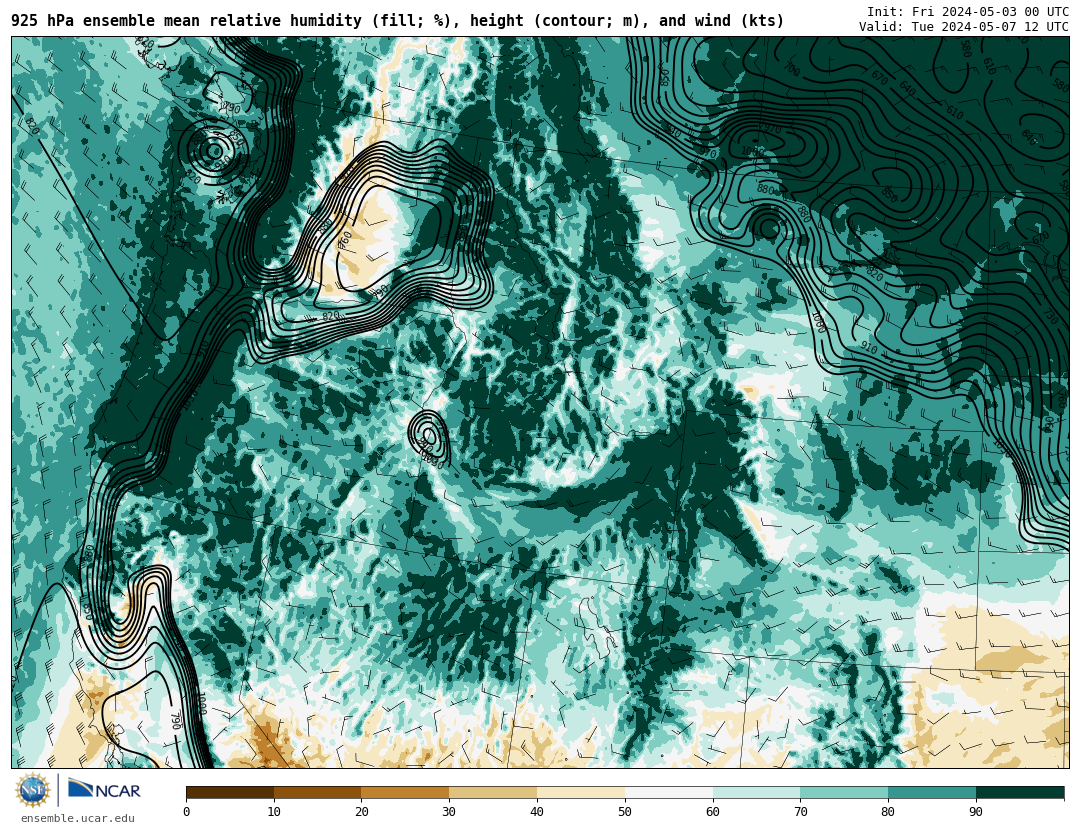Pick the brown 10–20% colorbar segment
Screen dimensions: 1080x831
(318, 793)
